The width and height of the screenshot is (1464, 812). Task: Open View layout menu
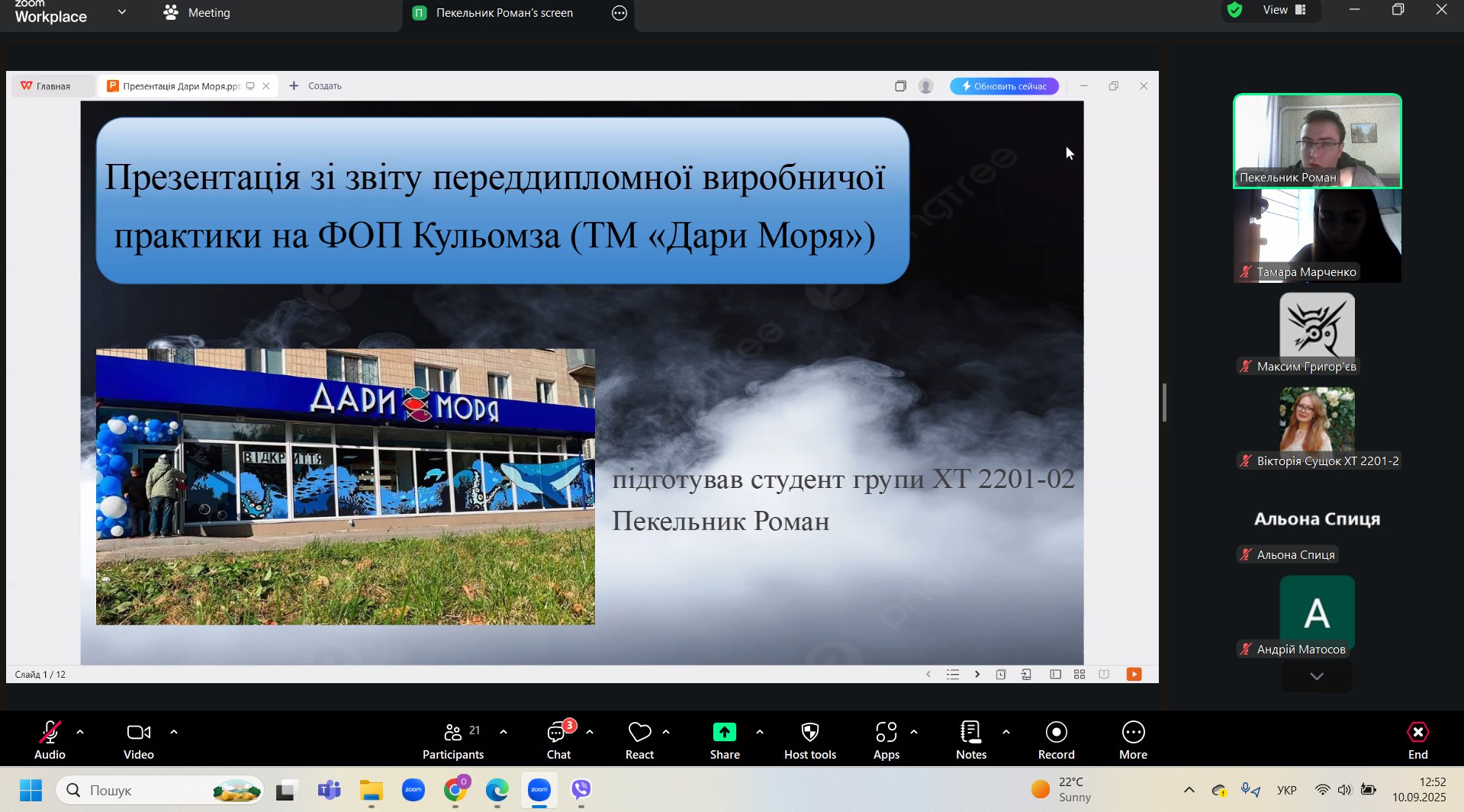tap(1285, 10)
